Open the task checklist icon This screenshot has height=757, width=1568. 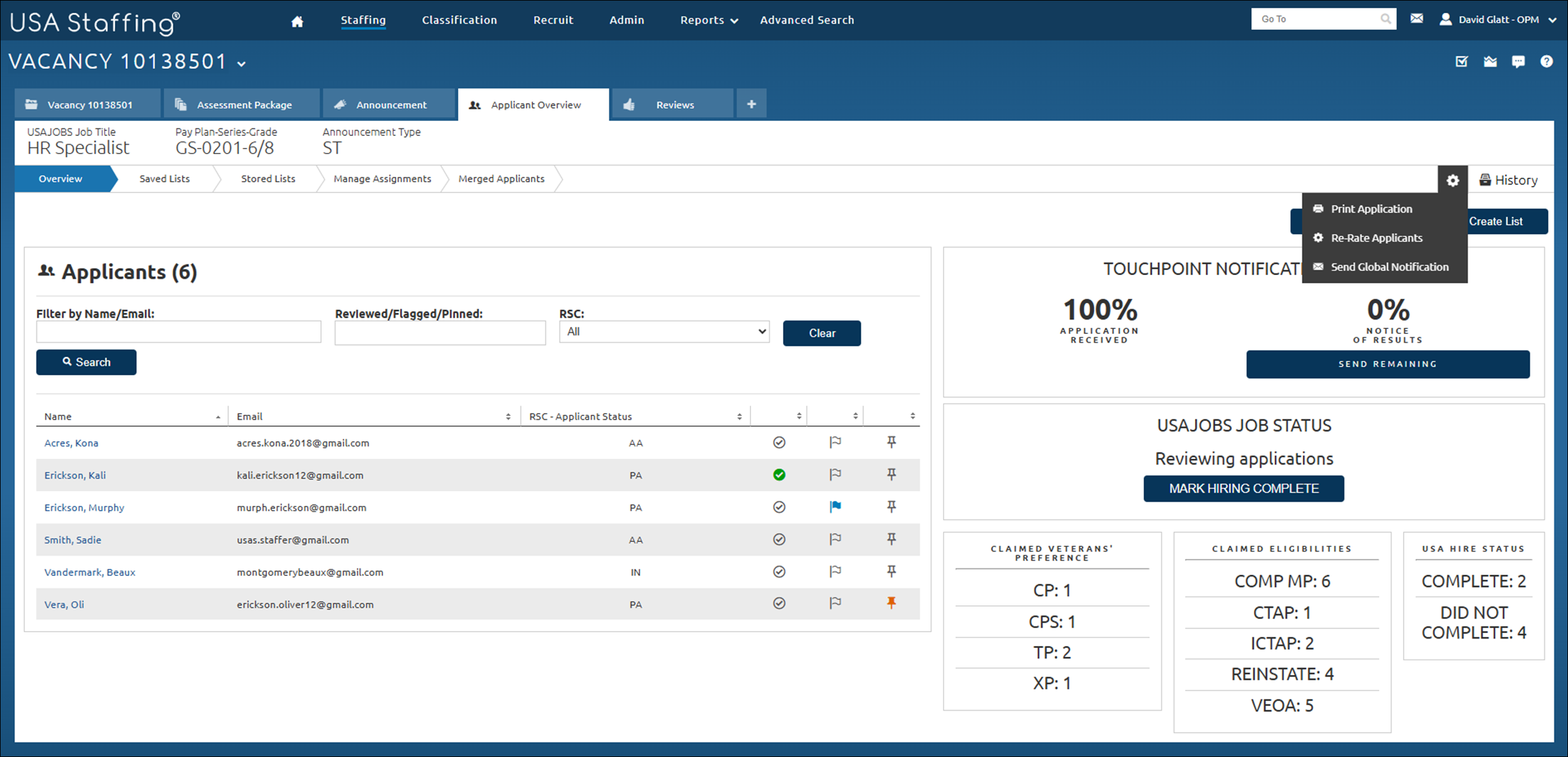[x=1461, y=61]
